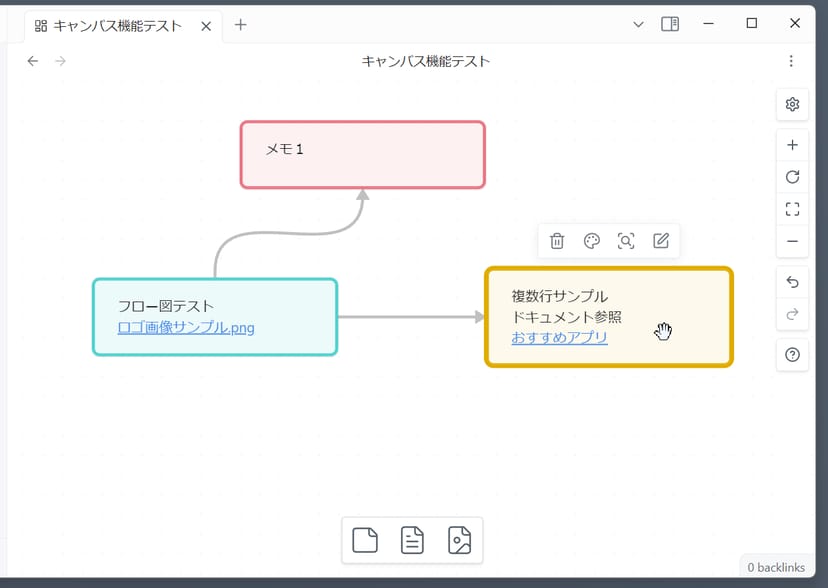Add a note from vault

pyautogui.click(x=412, y=541)
